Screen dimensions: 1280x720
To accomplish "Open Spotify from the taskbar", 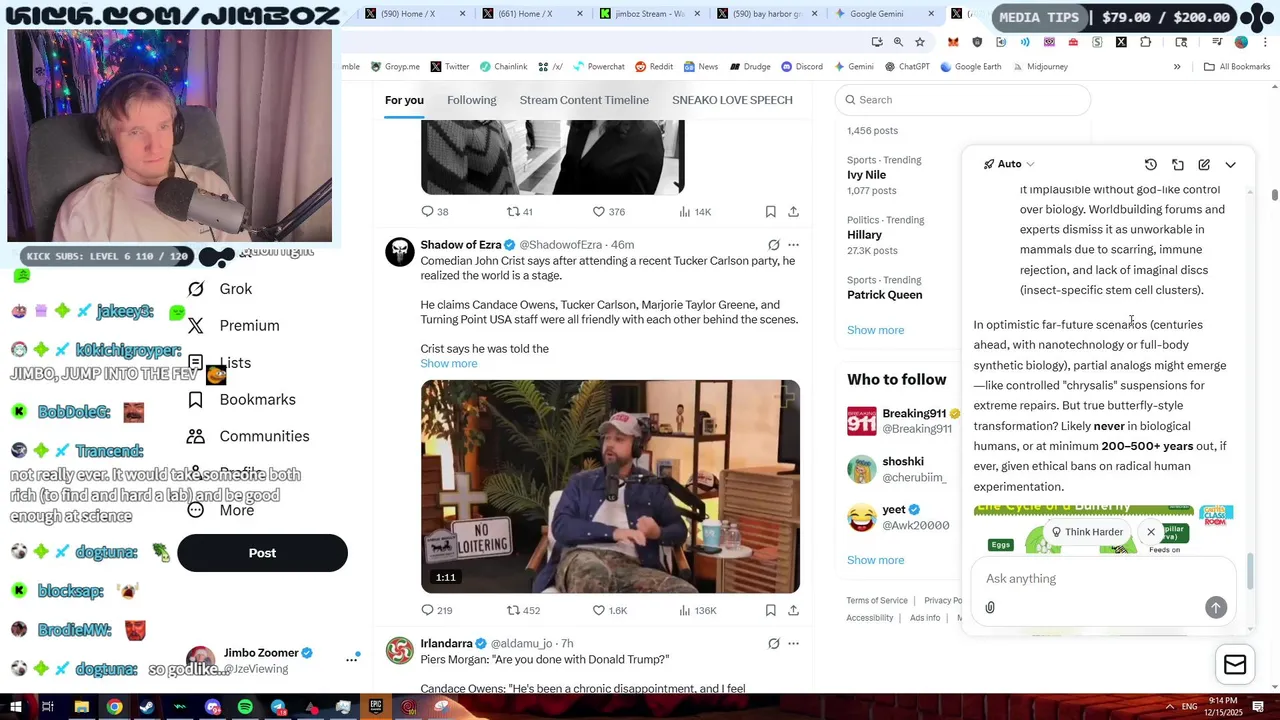I will tap(245, 707).
